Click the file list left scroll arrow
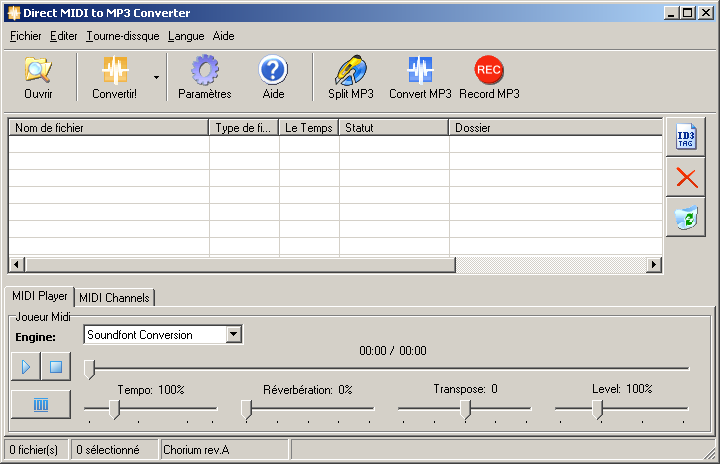 pyautogui.click(x=17, y=265)
